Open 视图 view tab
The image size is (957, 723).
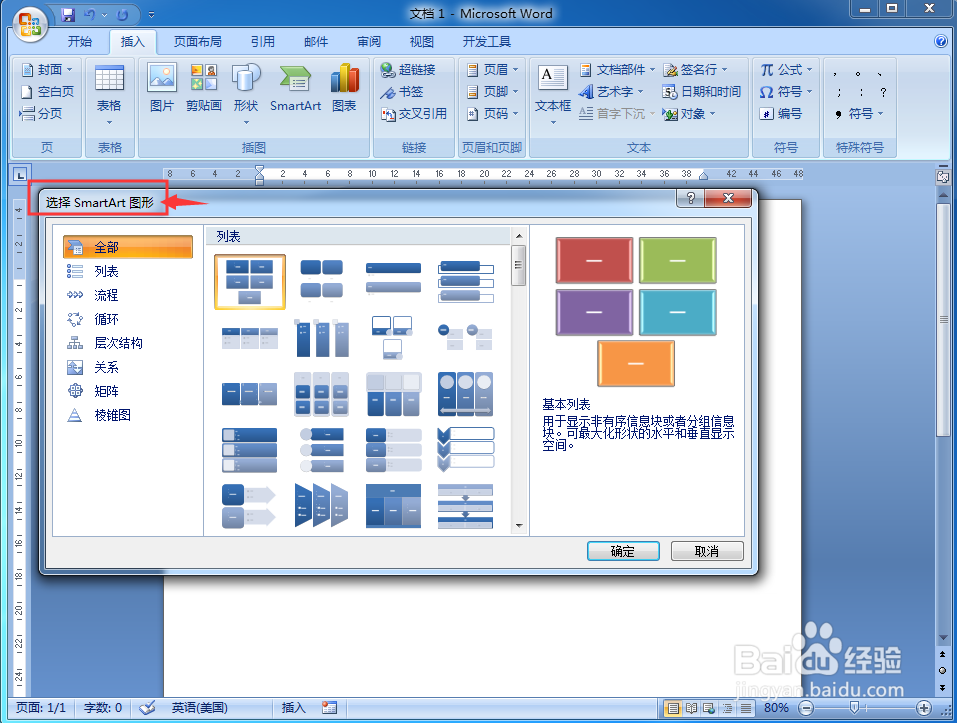(422, 41)
